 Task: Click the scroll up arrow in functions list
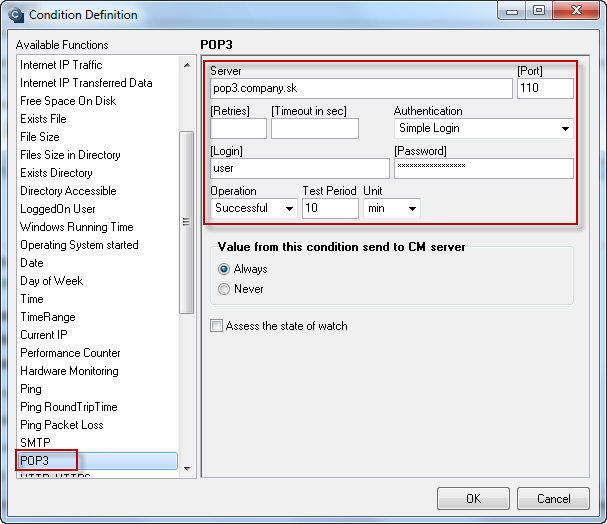click(187, 65)
